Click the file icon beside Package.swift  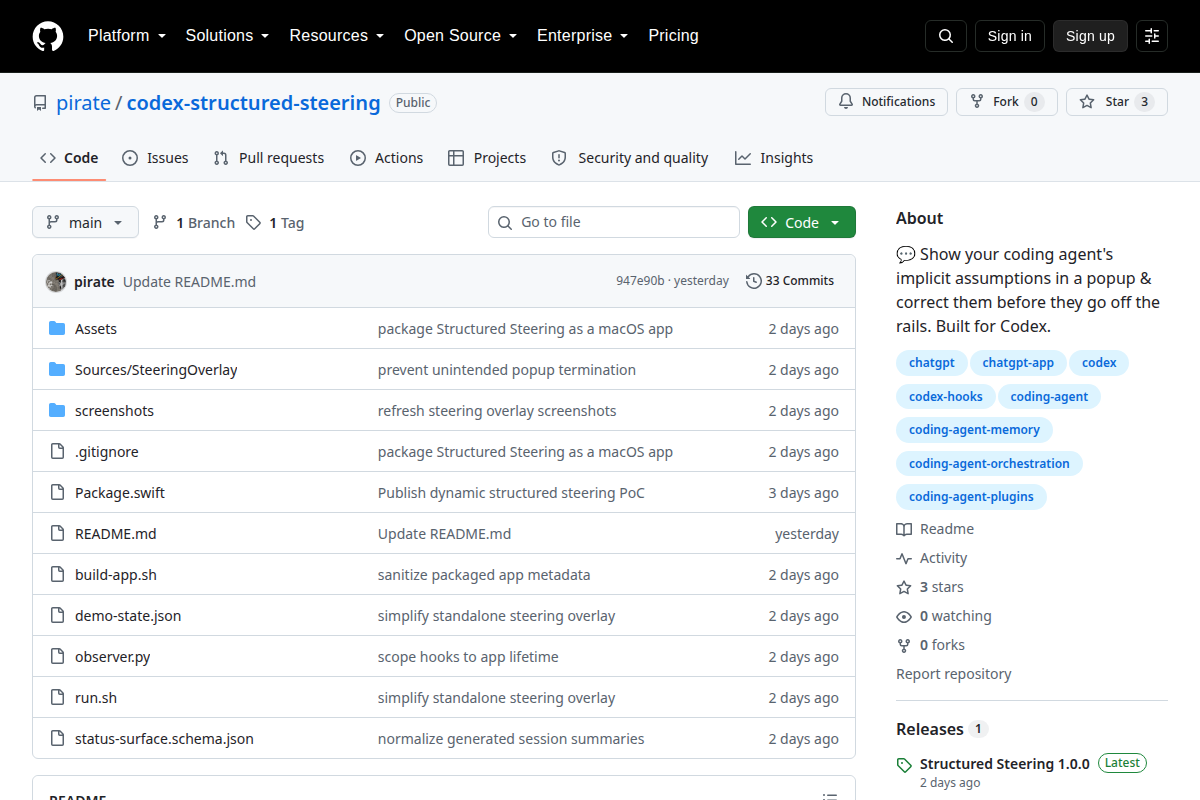point(57,493)
